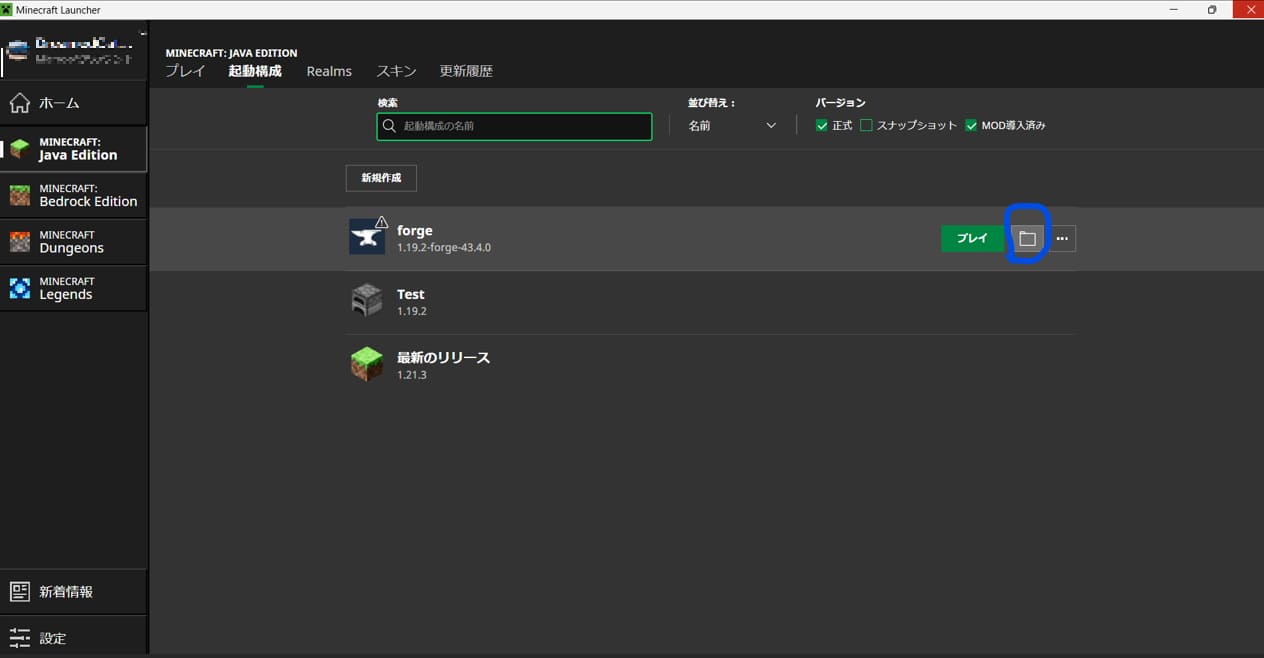Select the Test furnace profile icon
The width and height of the screenshot is (1264, 658).
[367, 301]
